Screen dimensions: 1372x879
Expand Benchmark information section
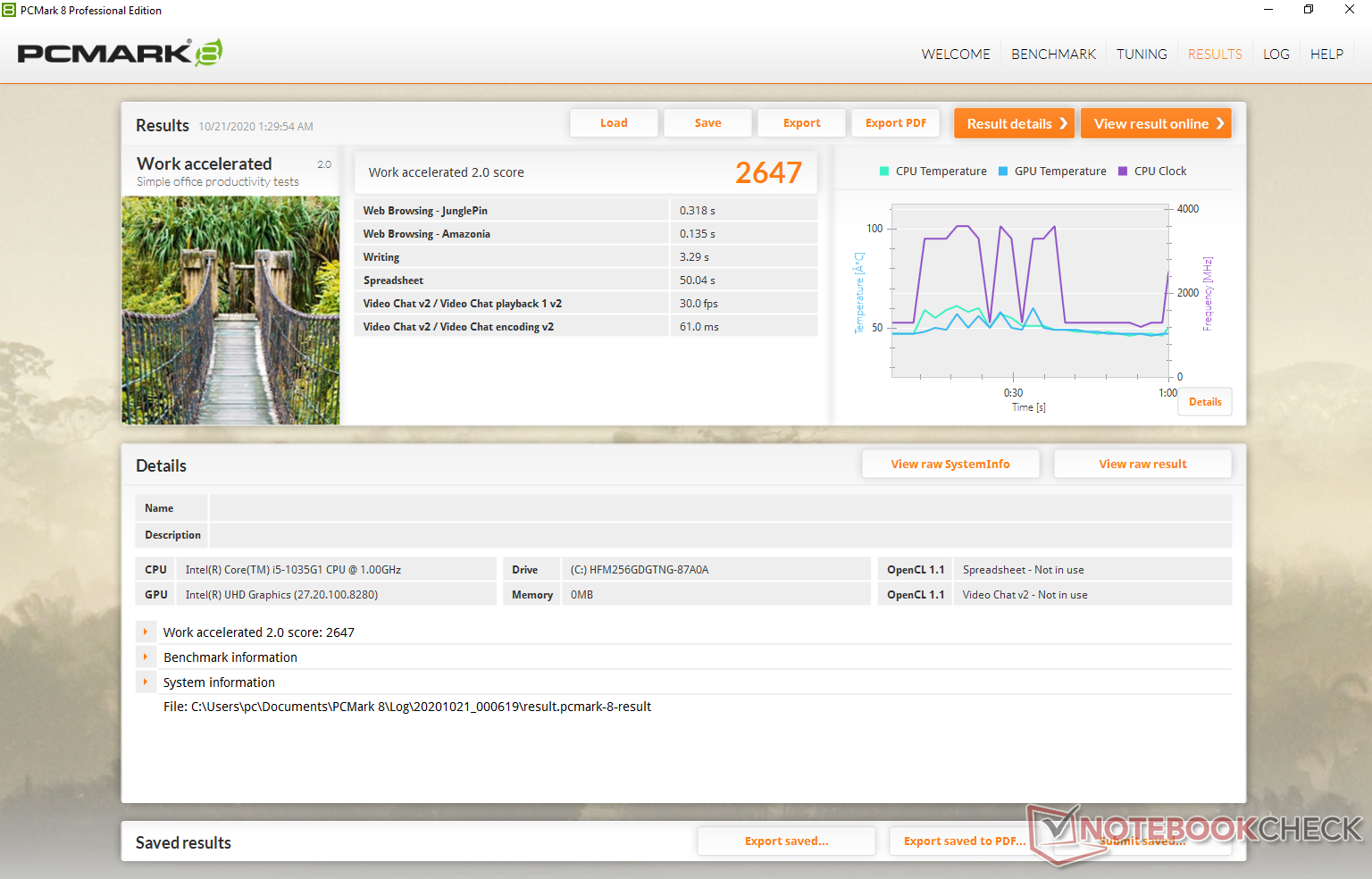click(145, 657)
